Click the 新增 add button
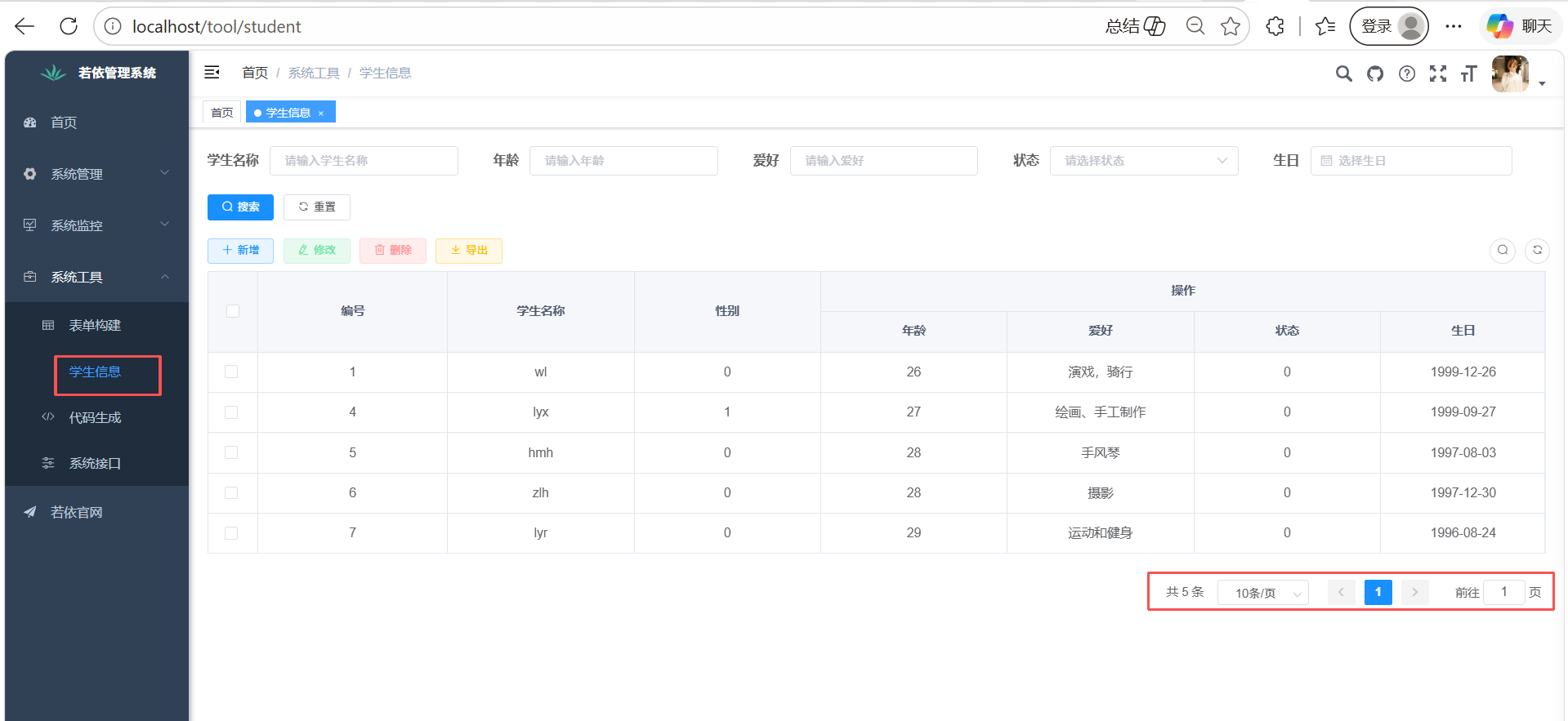This screenshot has height=721, width=1568. click(x=240, y=251)
